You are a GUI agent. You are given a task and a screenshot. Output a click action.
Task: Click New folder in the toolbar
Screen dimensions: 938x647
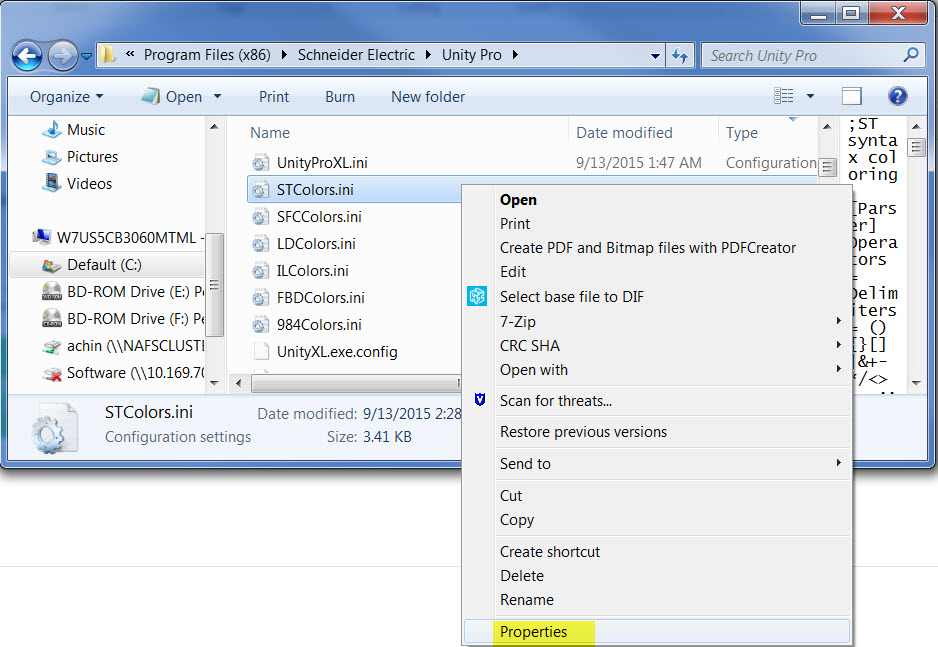[x=428, y=97]
